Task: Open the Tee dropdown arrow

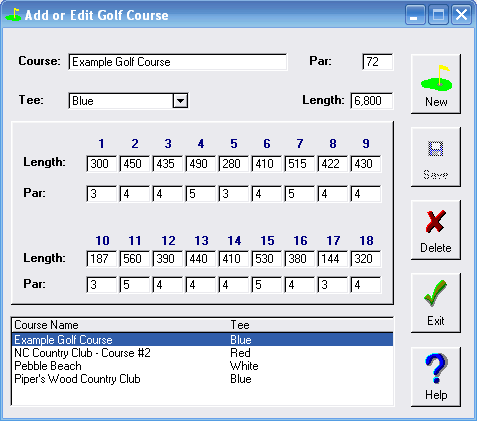Action: (x=180, y=101)
